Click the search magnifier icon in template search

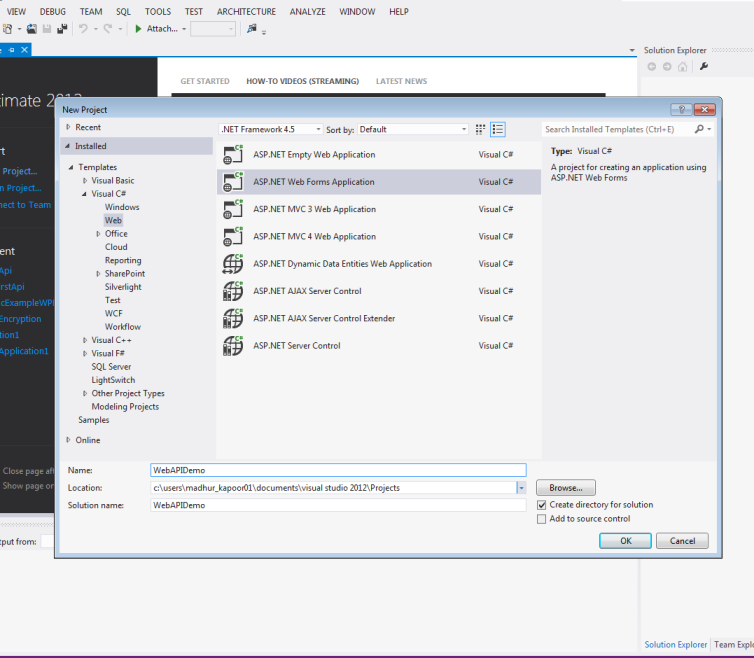(x=700, y=129)
